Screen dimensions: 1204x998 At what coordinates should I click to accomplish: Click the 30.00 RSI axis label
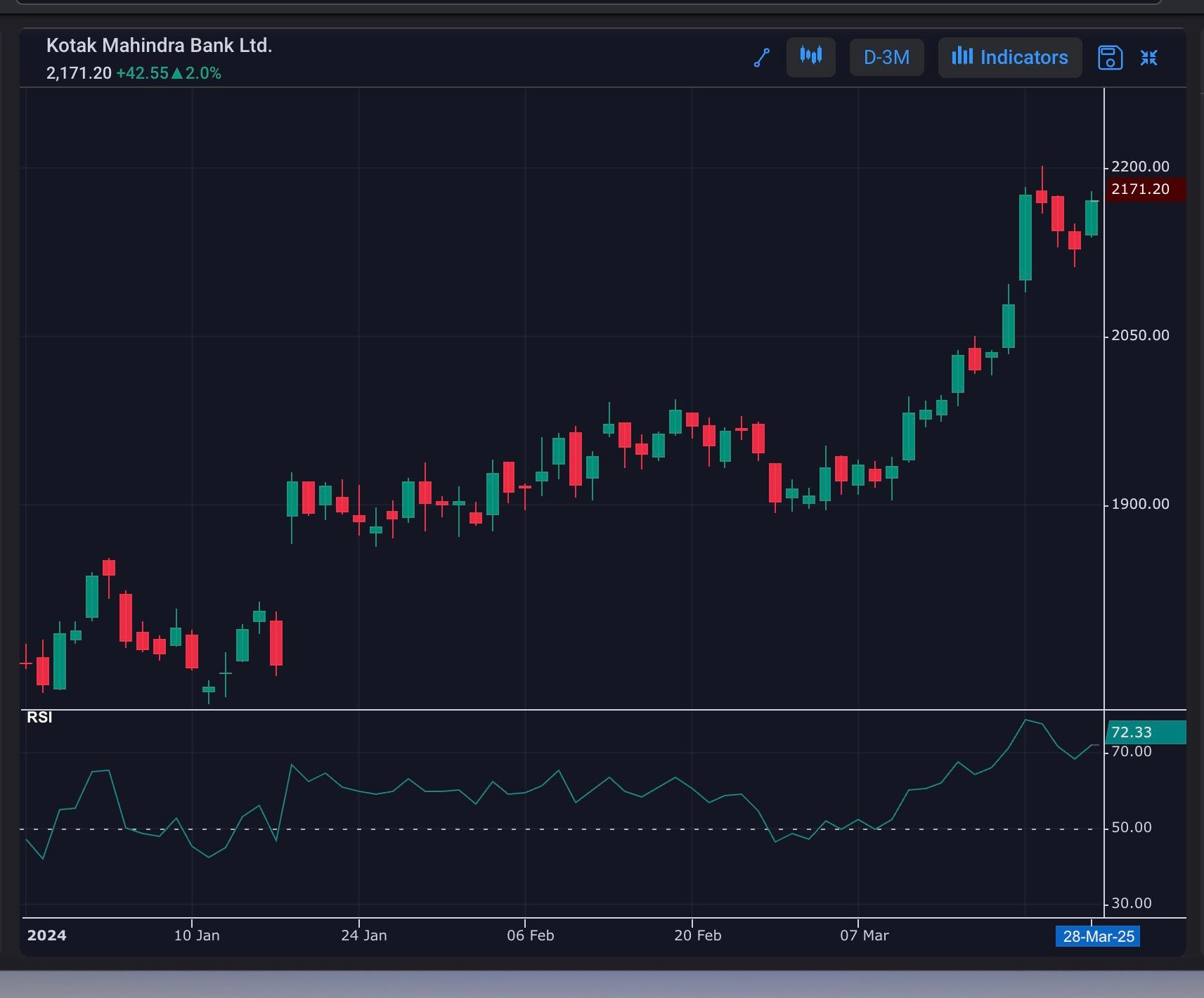click(1132, 903)
